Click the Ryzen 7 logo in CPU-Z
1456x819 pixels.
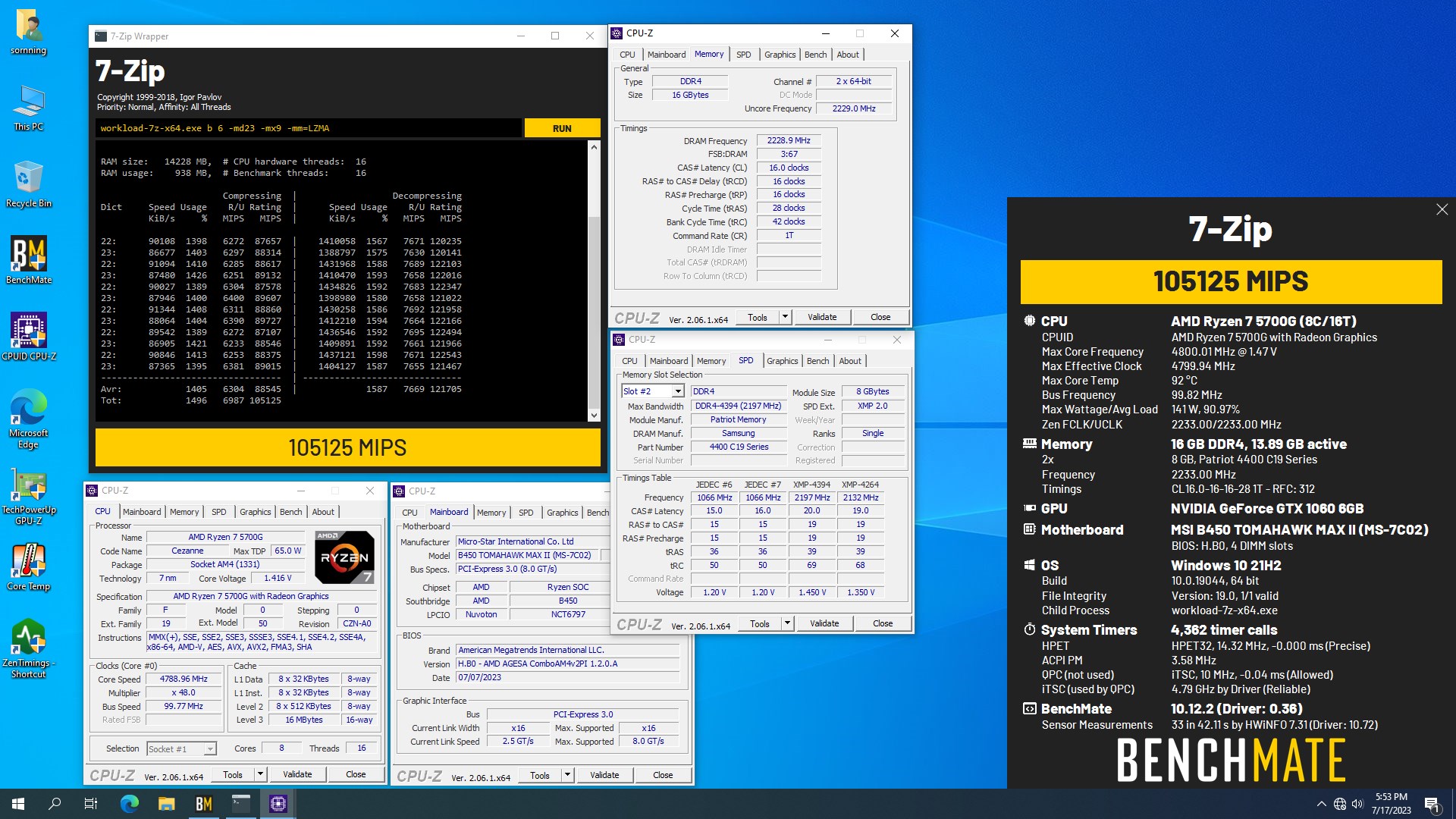(344, 557)
